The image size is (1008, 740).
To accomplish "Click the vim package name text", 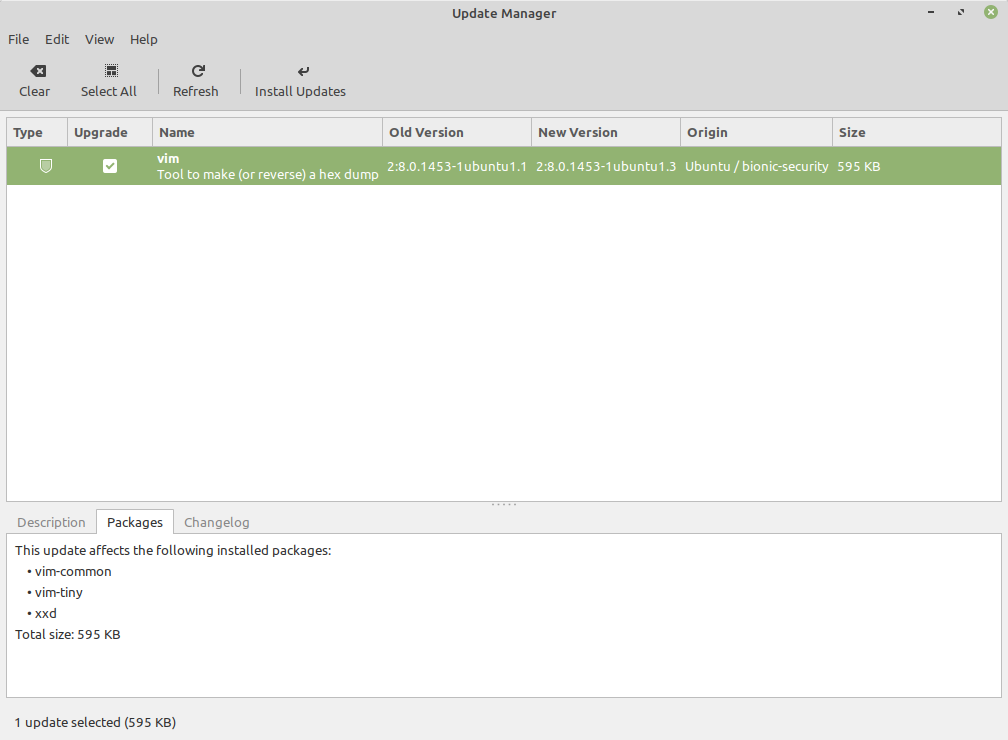I will tap(168, 158).
